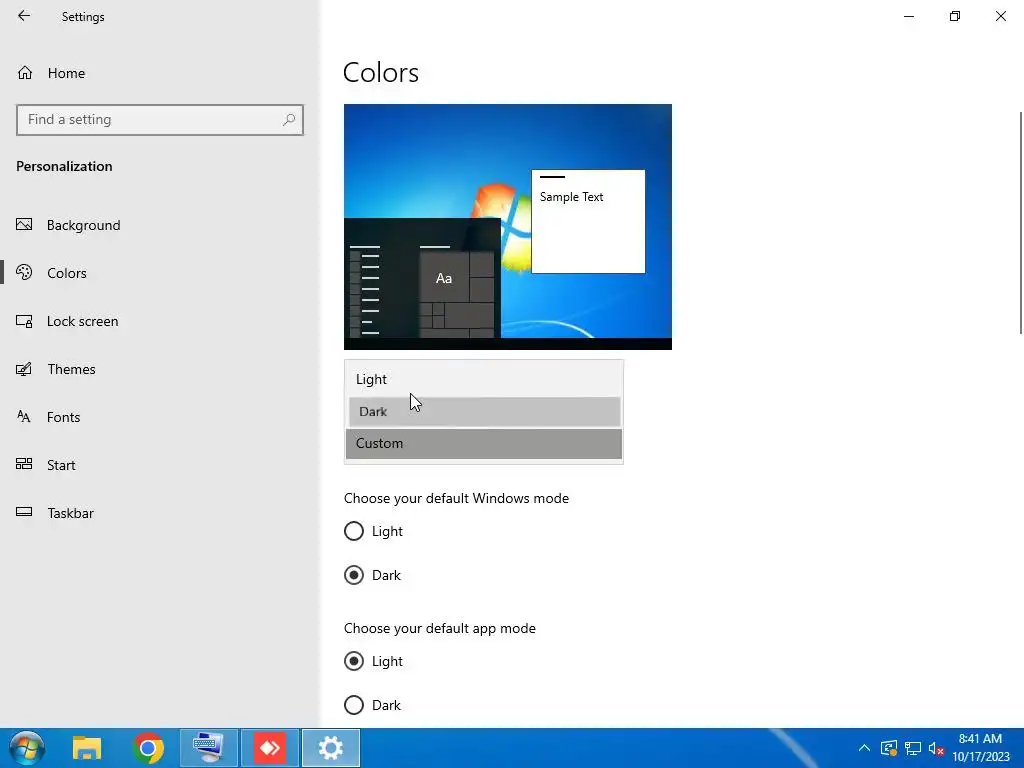
Task: Open the Background menu label
Action: pyautogui.click(x=84, y=225)
